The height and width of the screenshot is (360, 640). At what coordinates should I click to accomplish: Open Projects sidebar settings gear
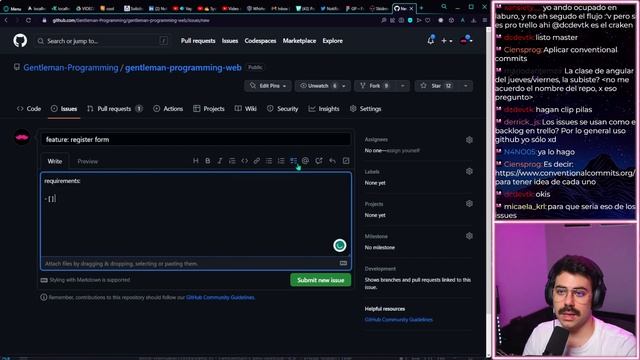[469, 204]
